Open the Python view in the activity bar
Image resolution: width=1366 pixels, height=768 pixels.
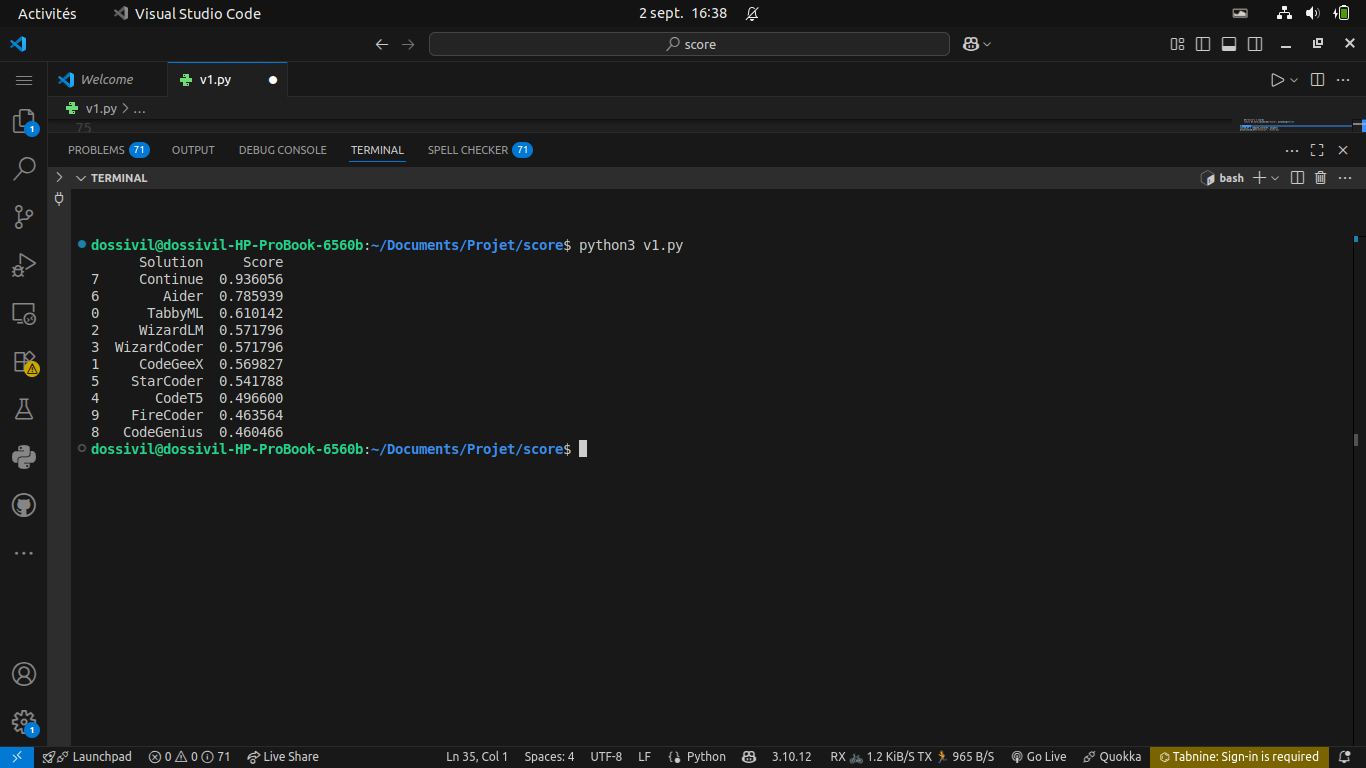(x=24, y=457)
